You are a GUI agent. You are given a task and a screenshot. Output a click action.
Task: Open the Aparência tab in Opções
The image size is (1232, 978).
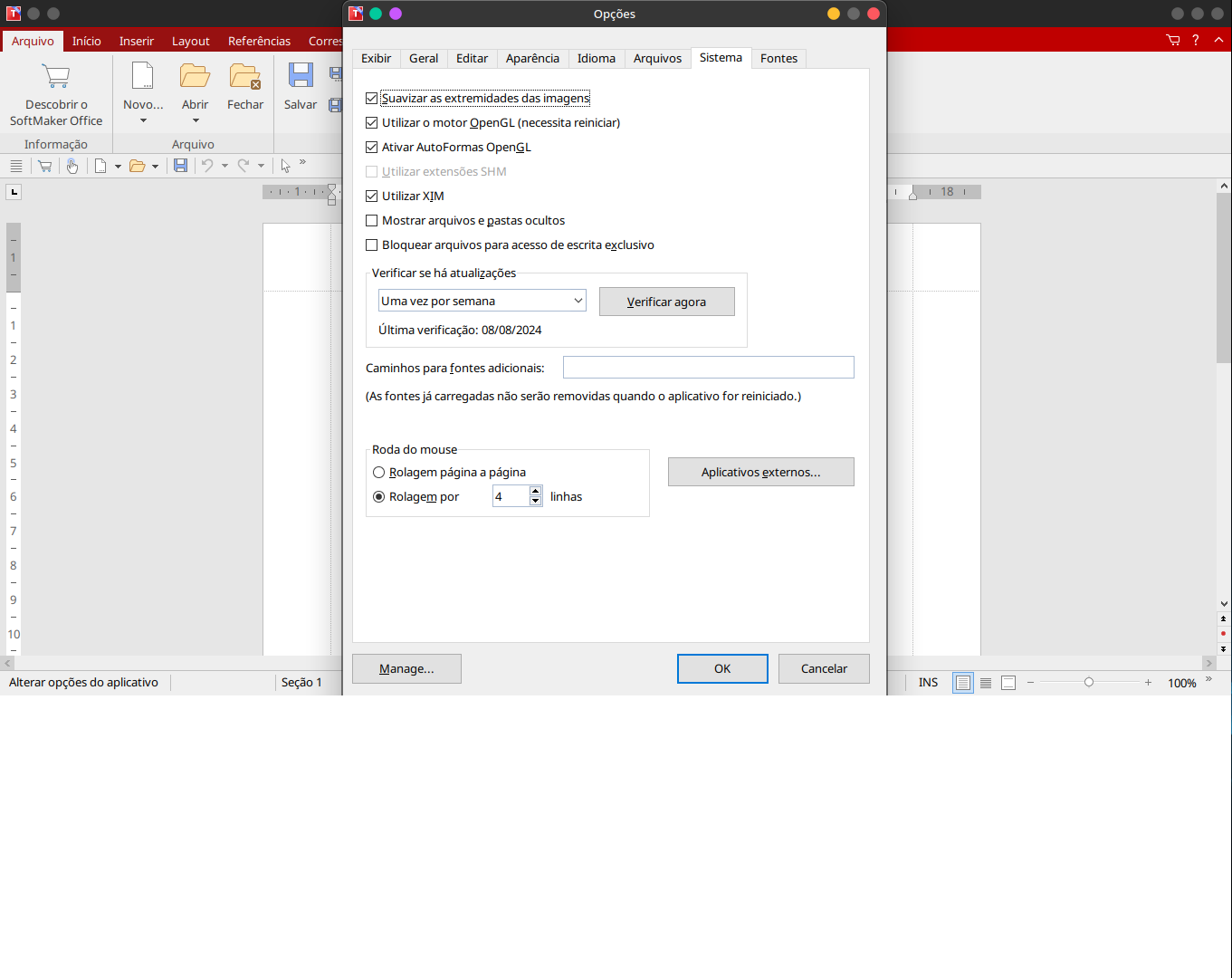coord(532,59)
